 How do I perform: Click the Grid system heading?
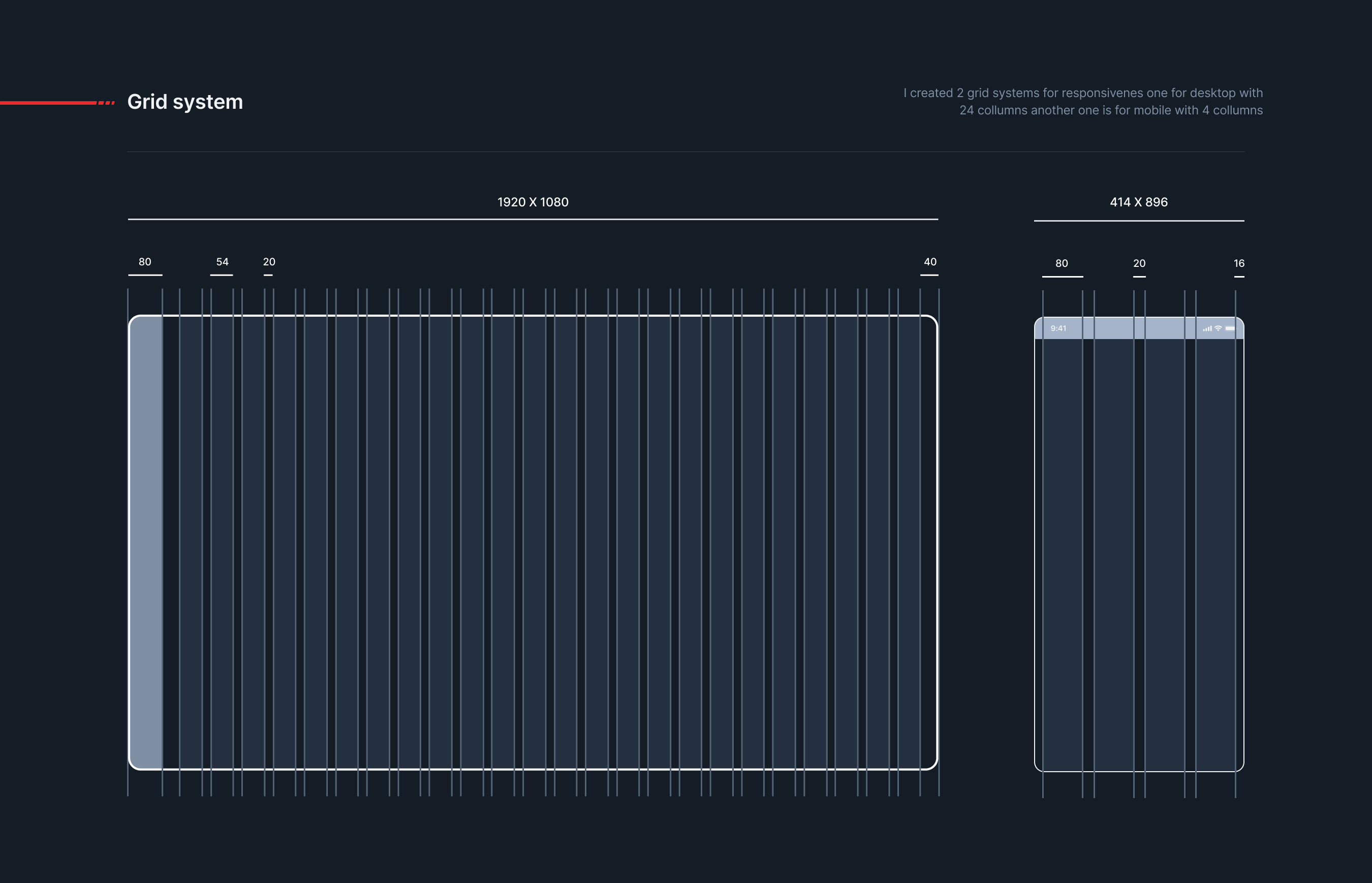tap(184, 102)
